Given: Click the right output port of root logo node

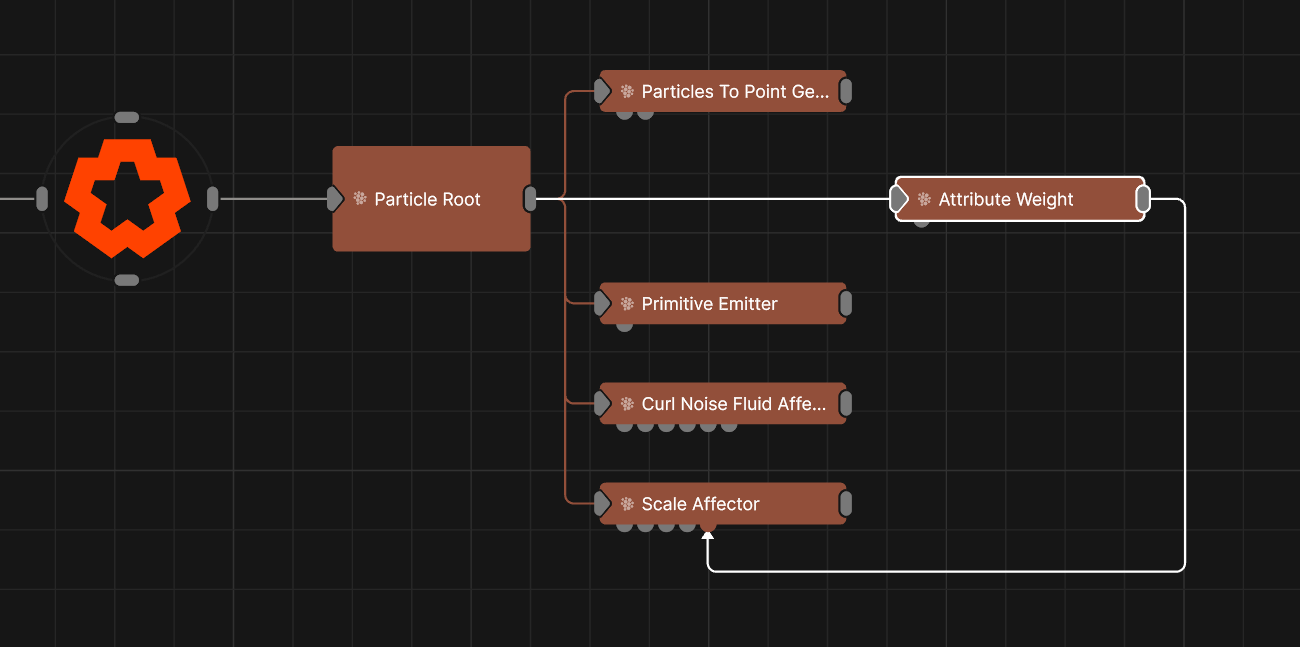Looking at the screenshot, I should tap(212, 199).
